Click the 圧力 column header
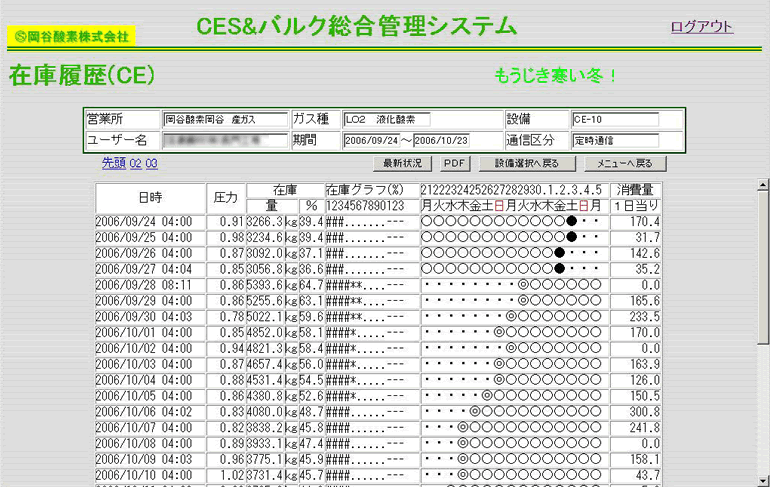The height and width of the screenshot is (489, 770). 225,198
